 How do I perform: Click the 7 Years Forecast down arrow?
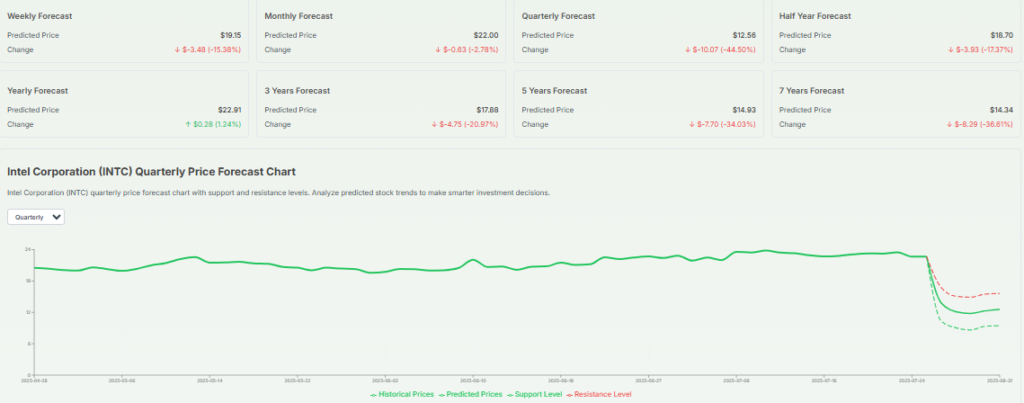click(949, 125)
